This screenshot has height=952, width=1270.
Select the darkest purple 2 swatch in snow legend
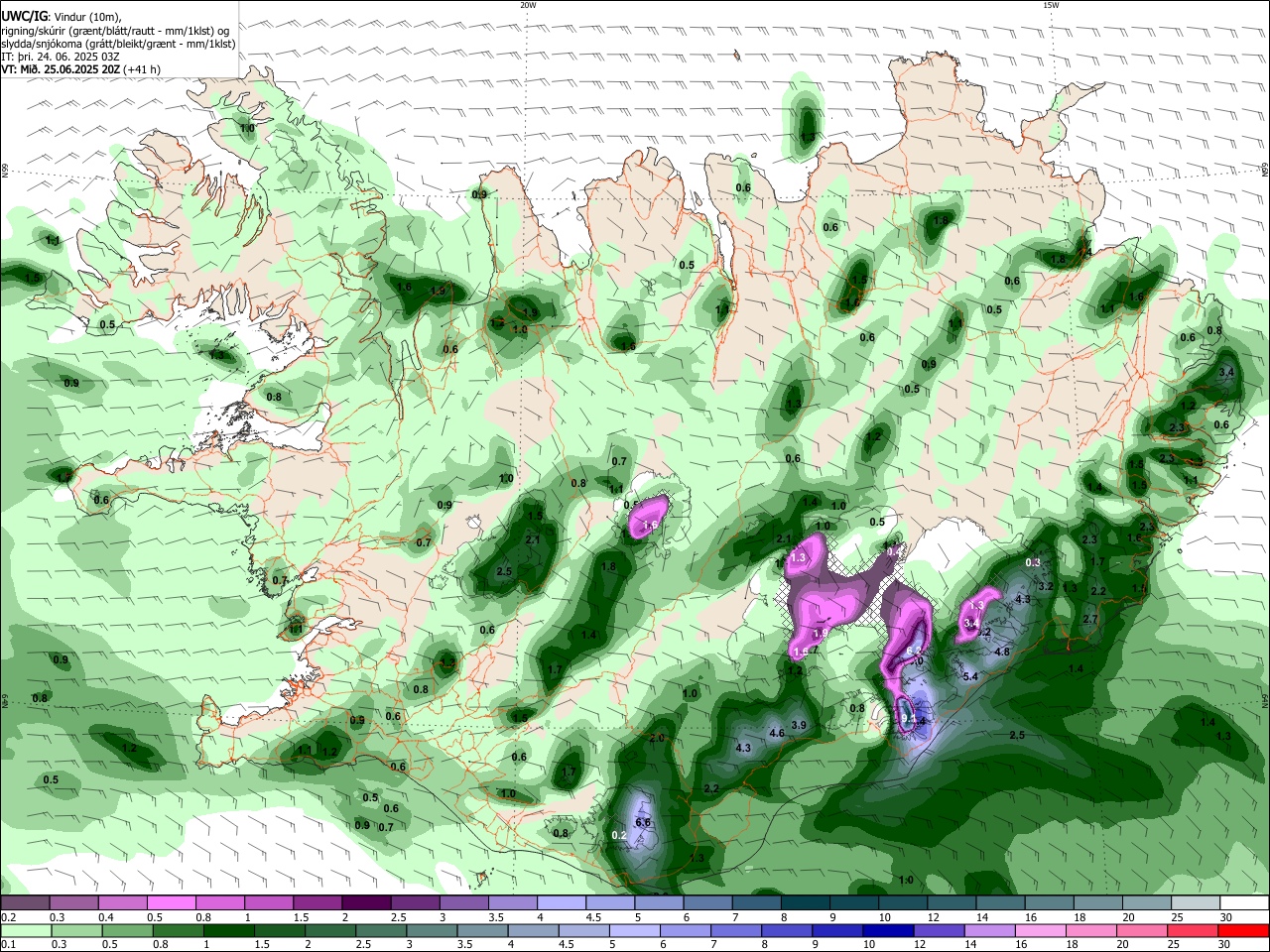coord(366,903)
